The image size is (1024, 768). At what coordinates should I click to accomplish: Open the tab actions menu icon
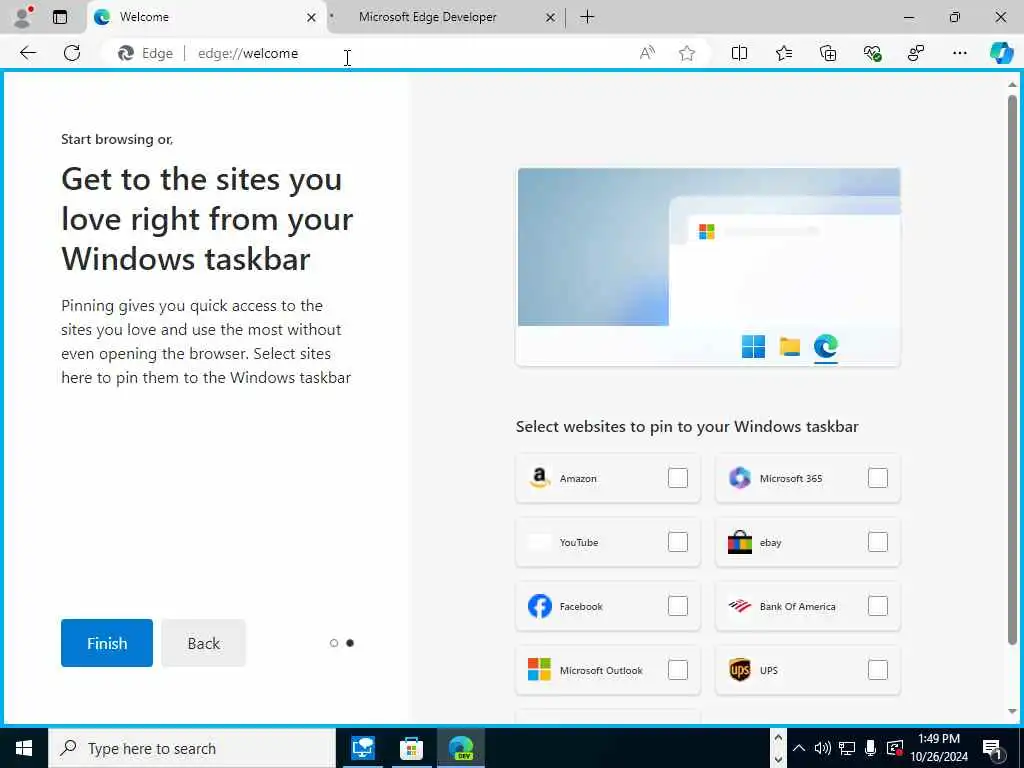coord(60,17)
